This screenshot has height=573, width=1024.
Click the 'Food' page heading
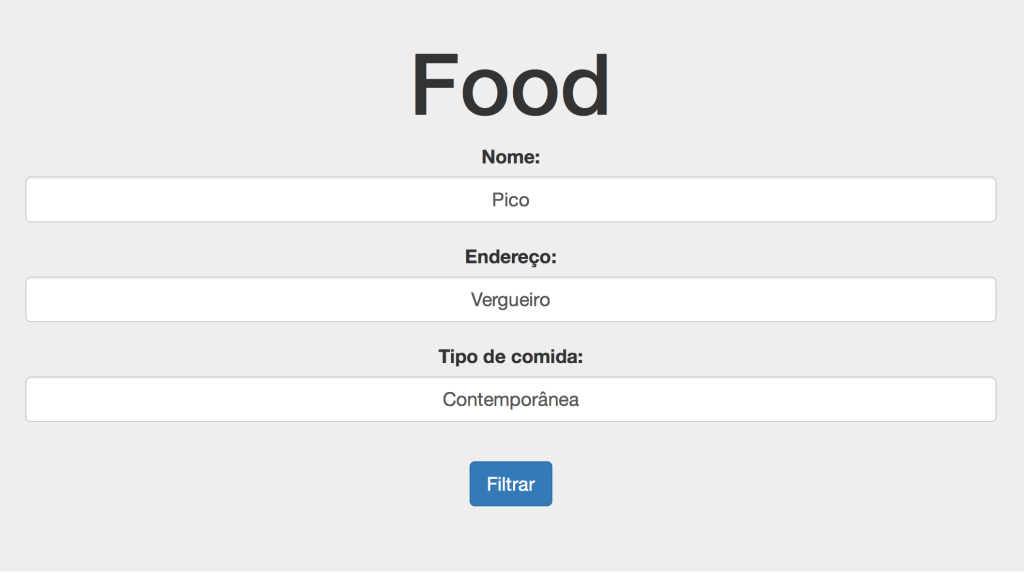point(510,86)
